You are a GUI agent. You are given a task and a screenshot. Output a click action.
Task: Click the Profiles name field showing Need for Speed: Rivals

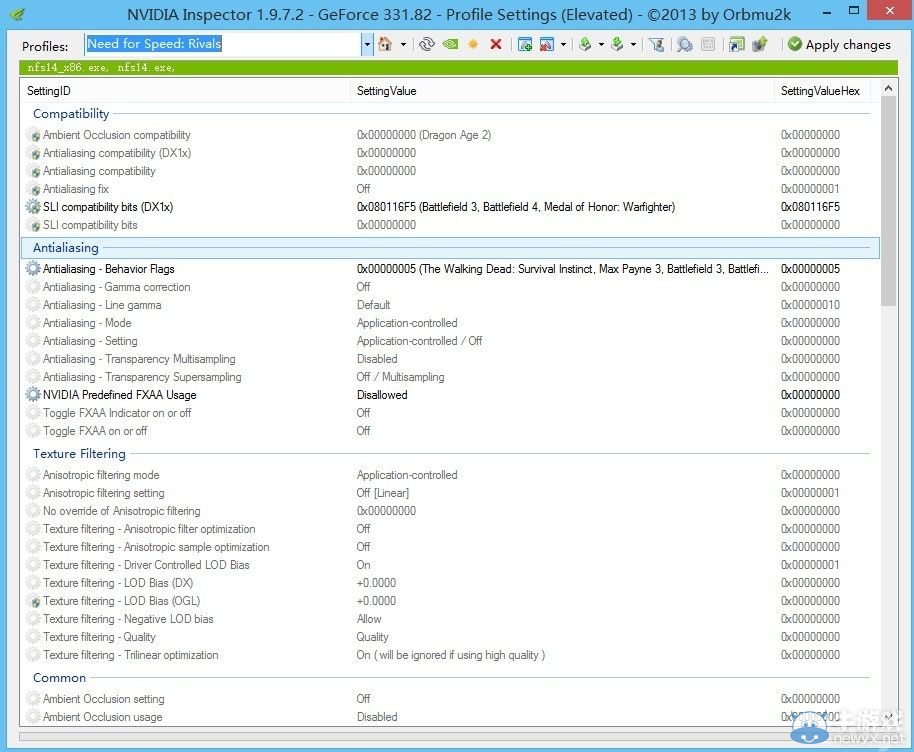click(x=223, y=44)
